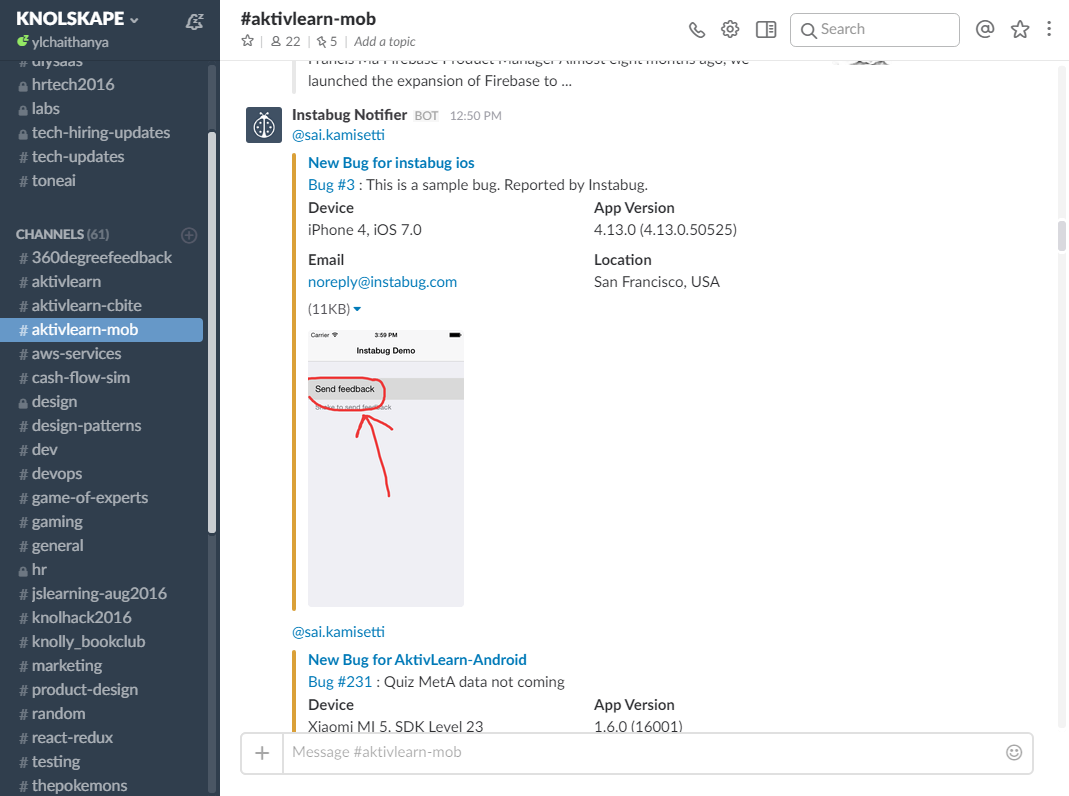1069x796 pixels.
Task: Add a new channel with plus icon
Action: (189, 235)
